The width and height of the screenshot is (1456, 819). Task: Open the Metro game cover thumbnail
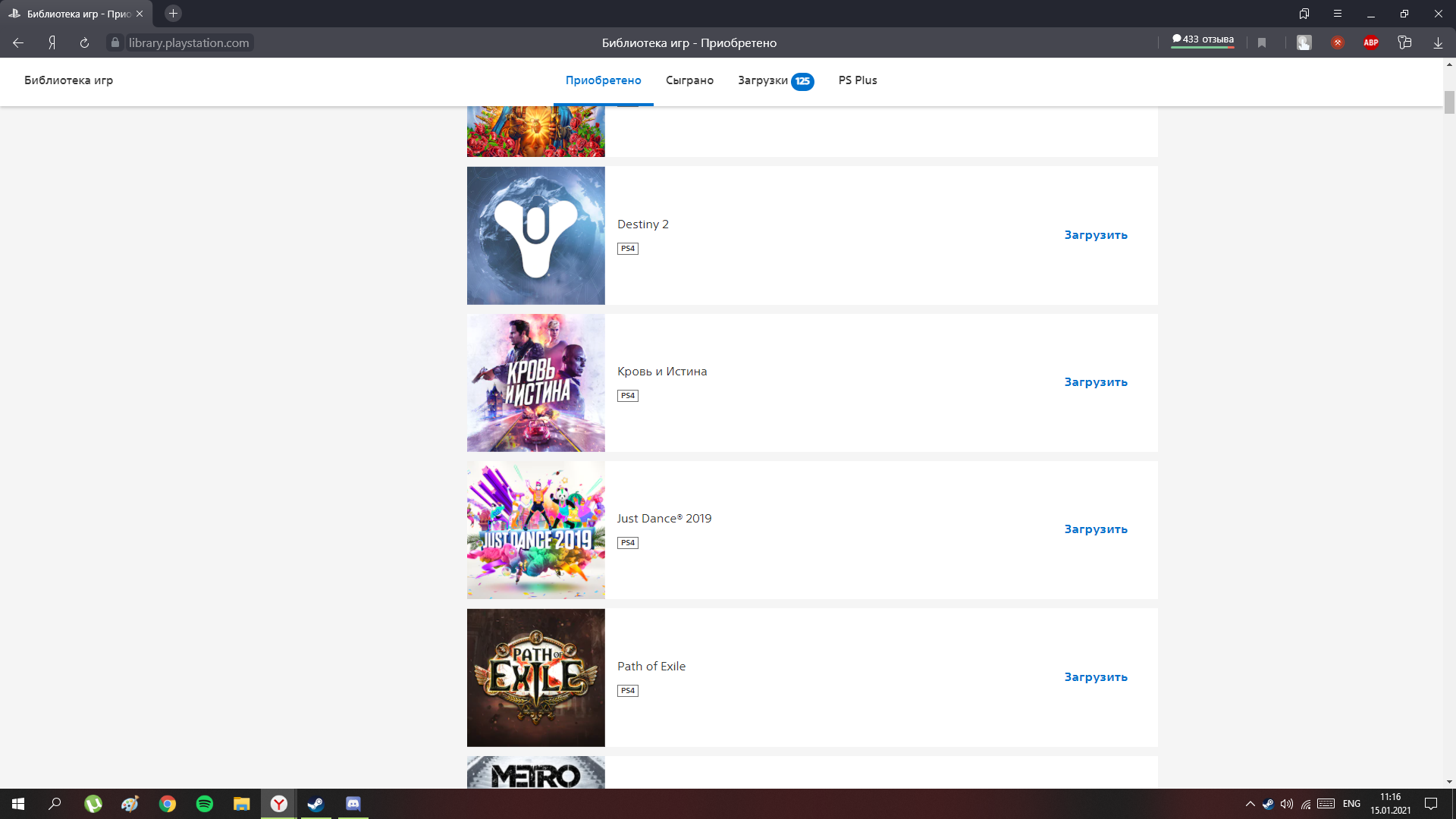(x=536, y=772)
